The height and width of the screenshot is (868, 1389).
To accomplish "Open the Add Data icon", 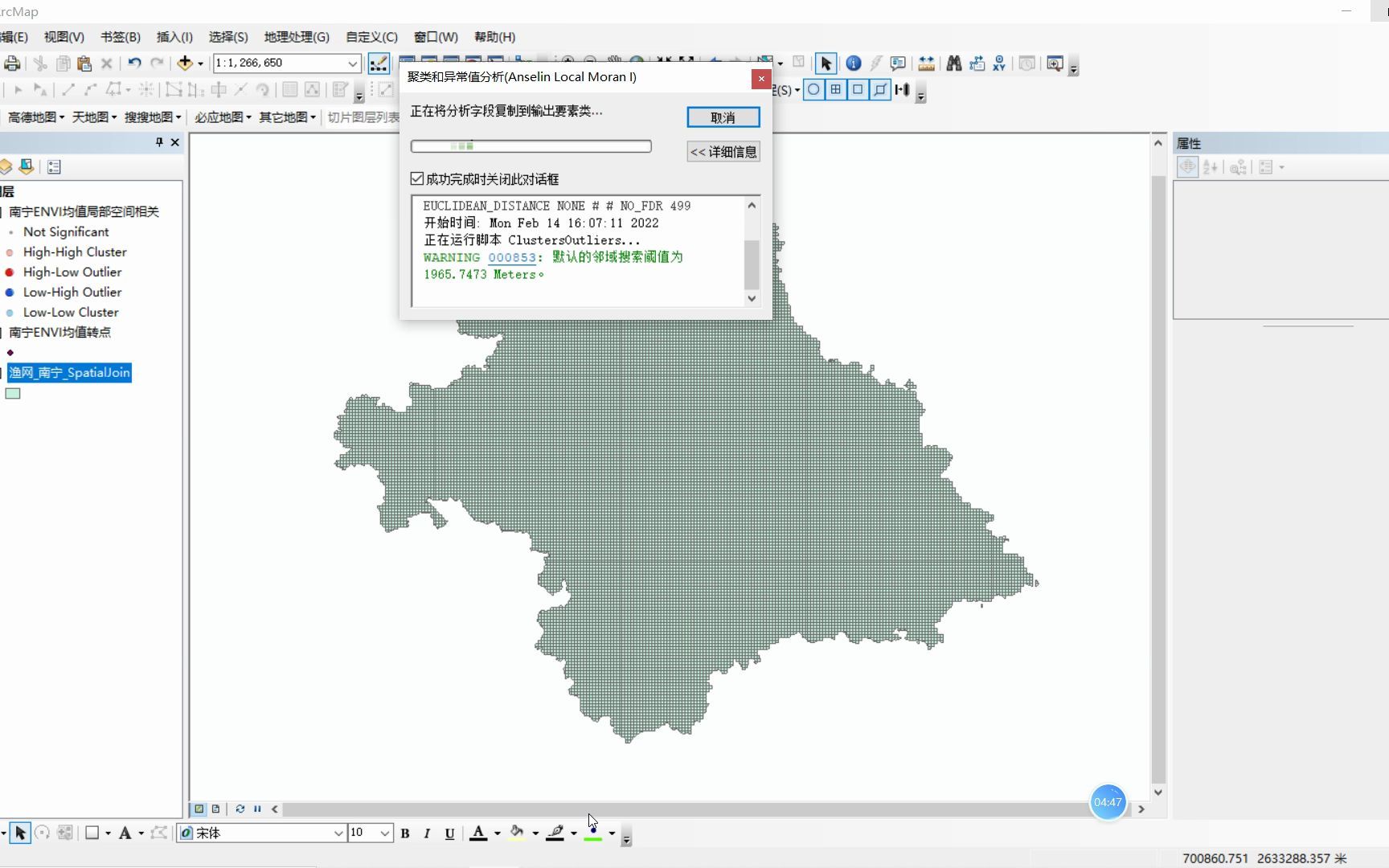I will pyautogui.click(x=186, y=63).
